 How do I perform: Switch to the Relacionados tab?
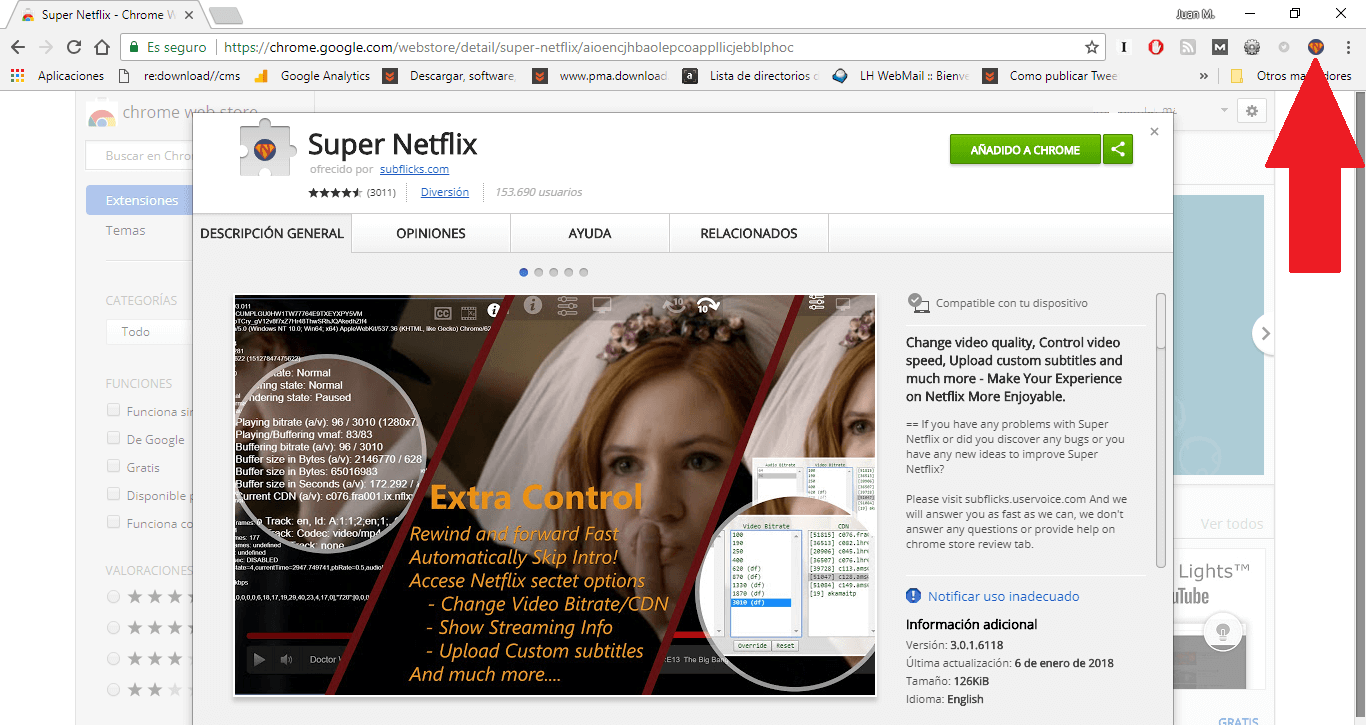(749, 233)
